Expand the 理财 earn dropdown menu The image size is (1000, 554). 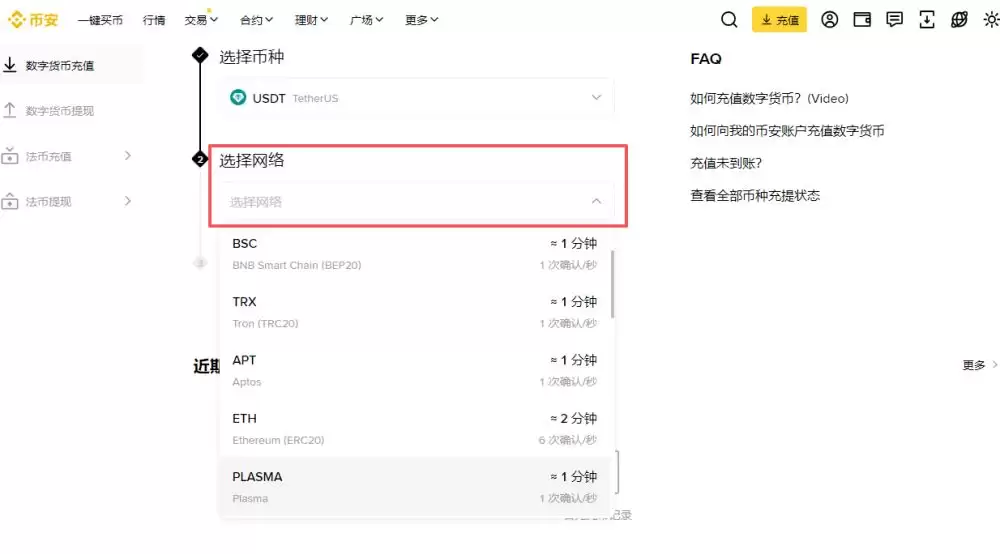pyautogui.click(x=311, y=20)
